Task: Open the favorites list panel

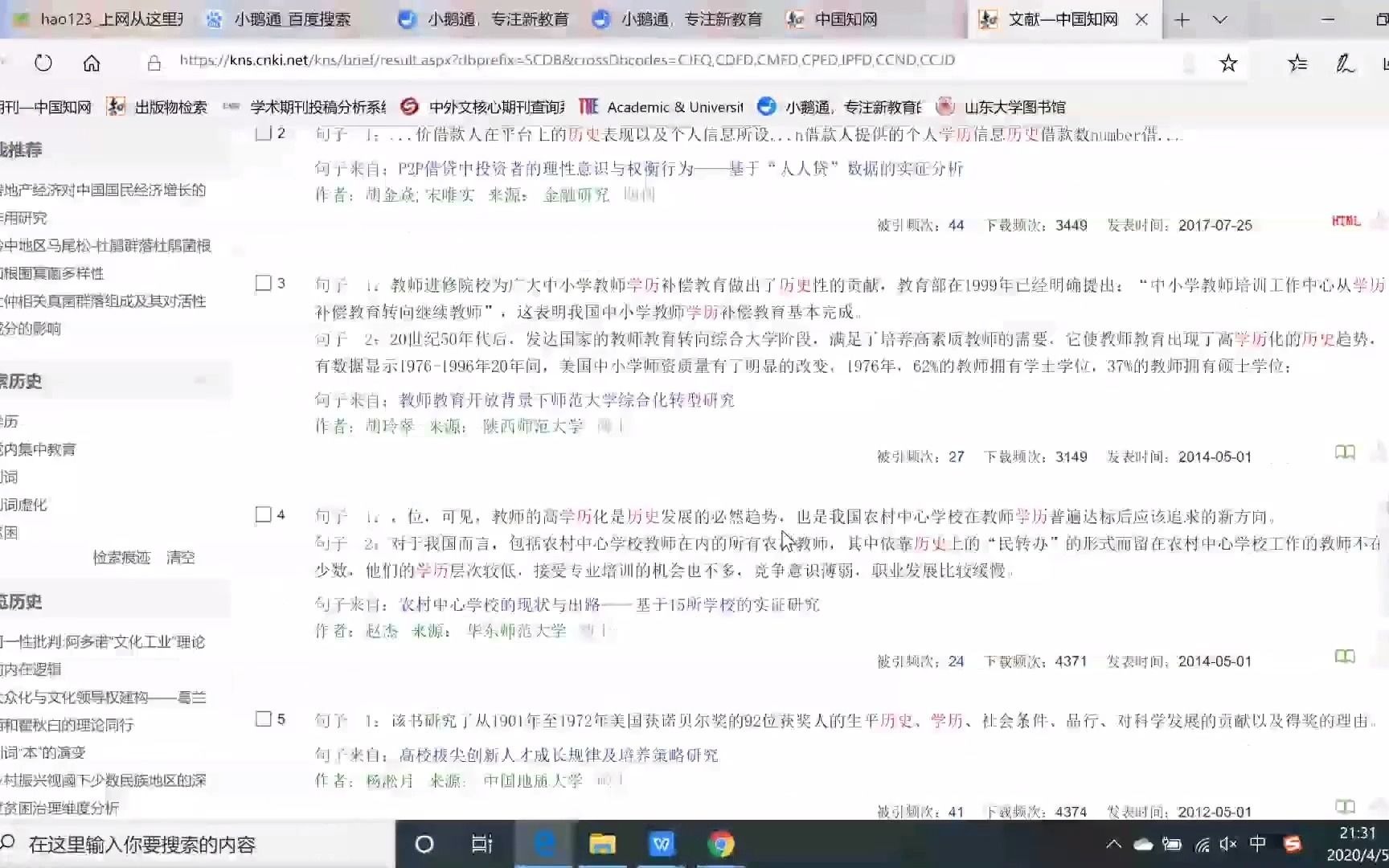Action: click(x=1297, y=63)
